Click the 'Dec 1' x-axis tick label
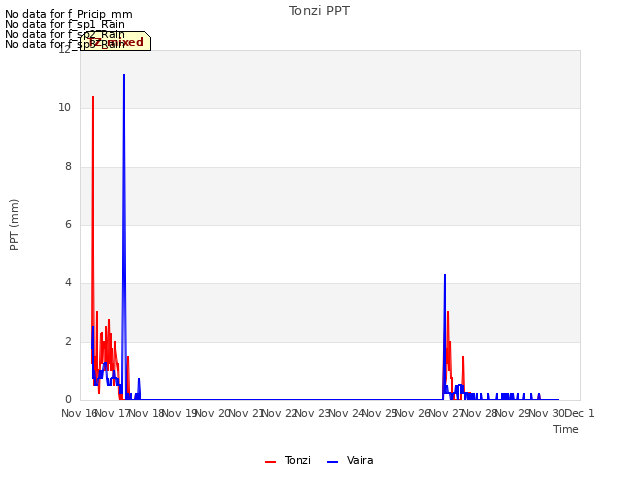This screenshot has height=480, width=640. pyautogui.click(x=580, y=413)
